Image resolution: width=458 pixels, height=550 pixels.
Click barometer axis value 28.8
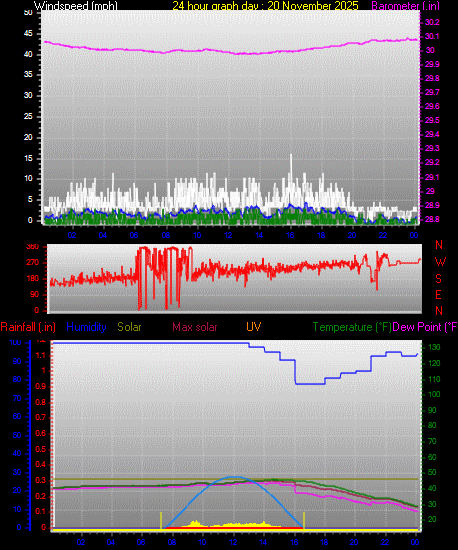pyautogui.click(x=432, y=219)
